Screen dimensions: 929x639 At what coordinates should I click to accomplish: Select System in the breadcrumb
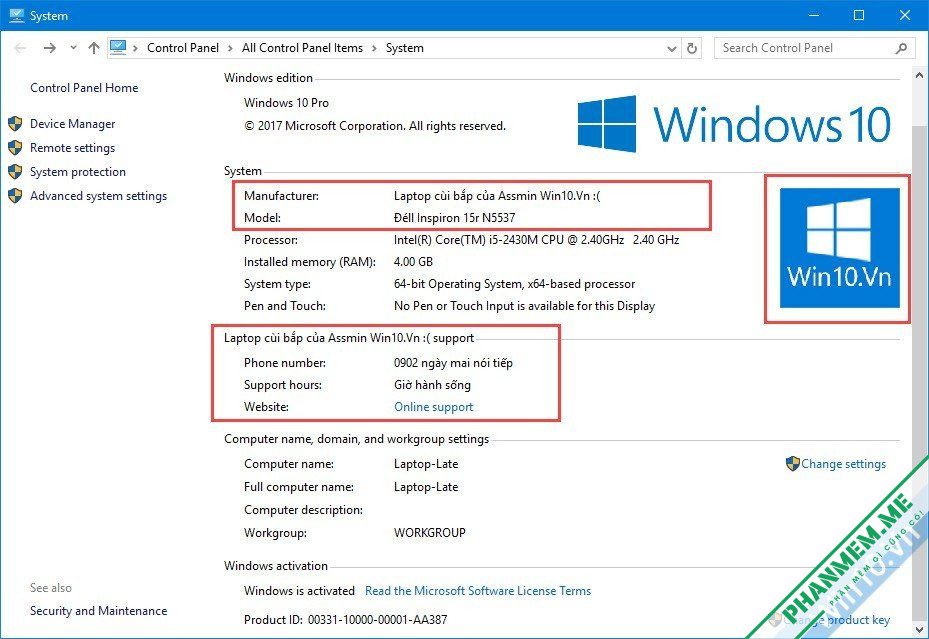click(405, 48)
